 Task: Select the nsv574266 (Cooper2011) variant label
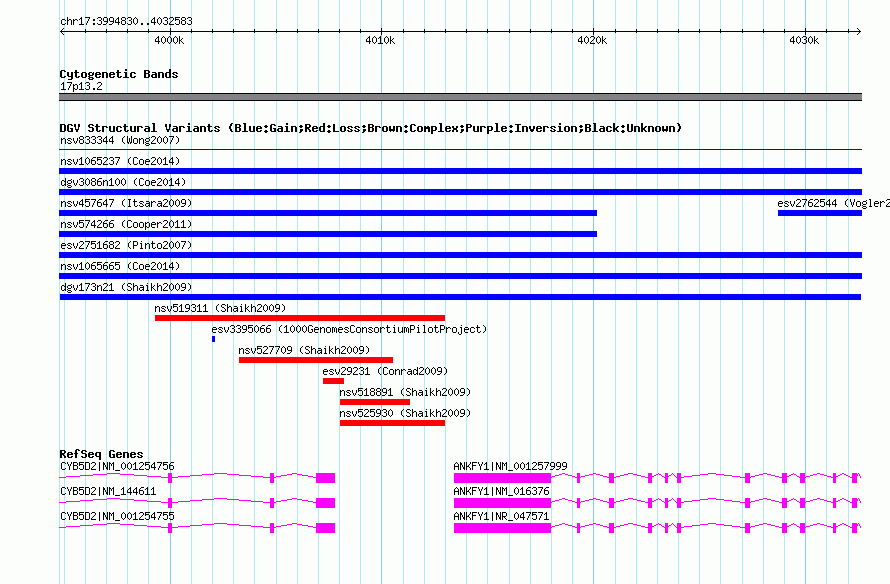(x=126, y=224)
